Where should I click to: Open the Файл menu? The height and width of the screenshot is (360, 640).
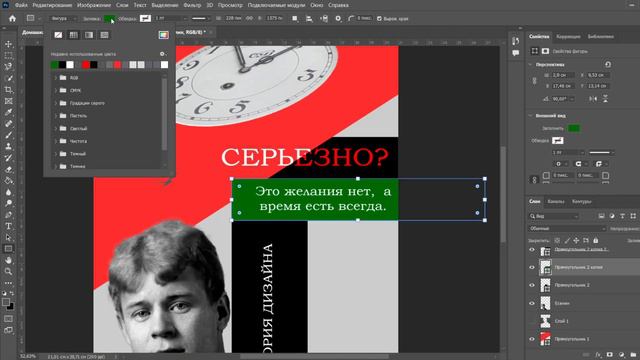[21, 5]
